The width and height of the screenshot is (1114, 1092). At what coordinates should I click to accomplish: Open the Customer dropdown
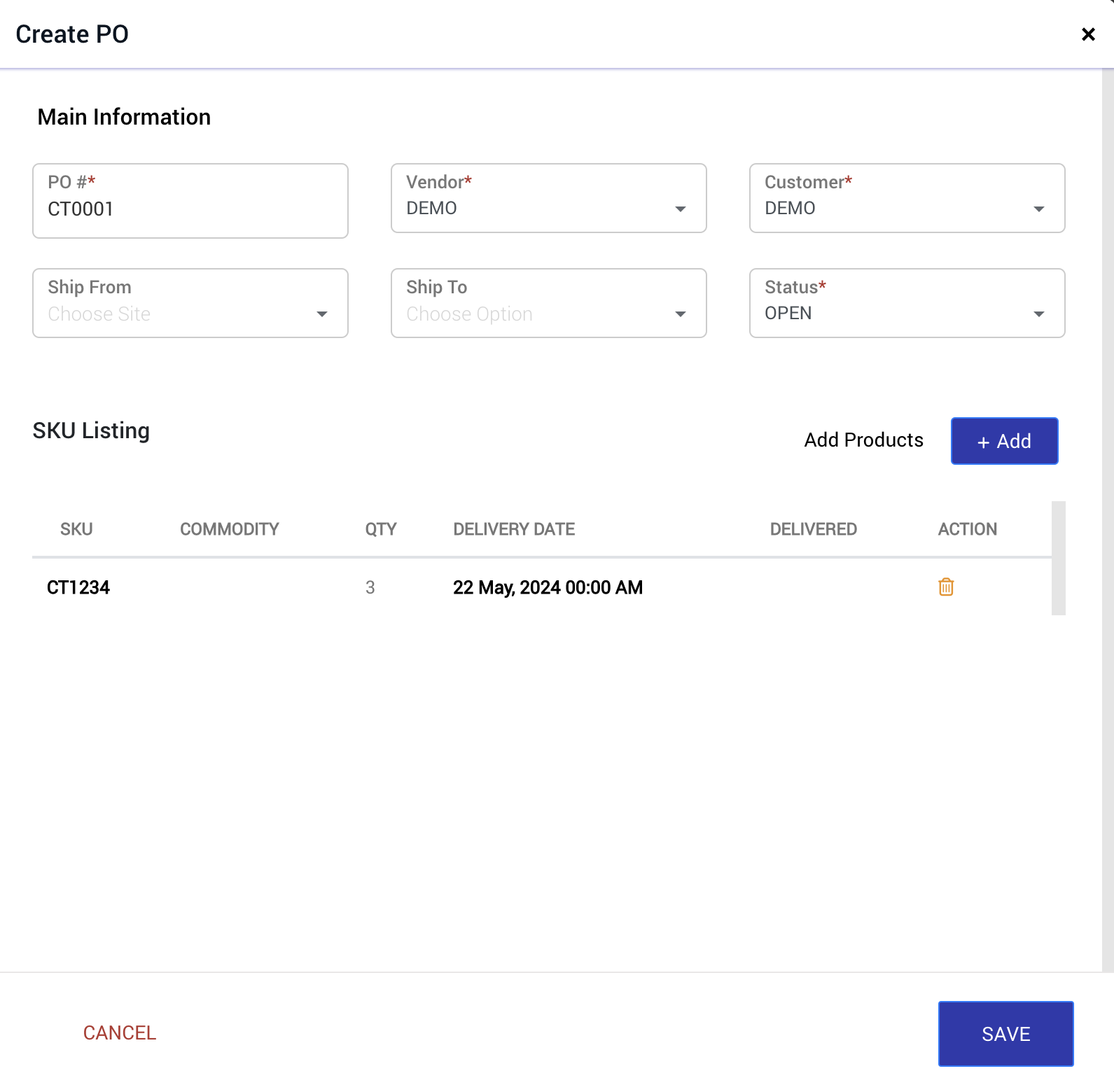[907, 198]
